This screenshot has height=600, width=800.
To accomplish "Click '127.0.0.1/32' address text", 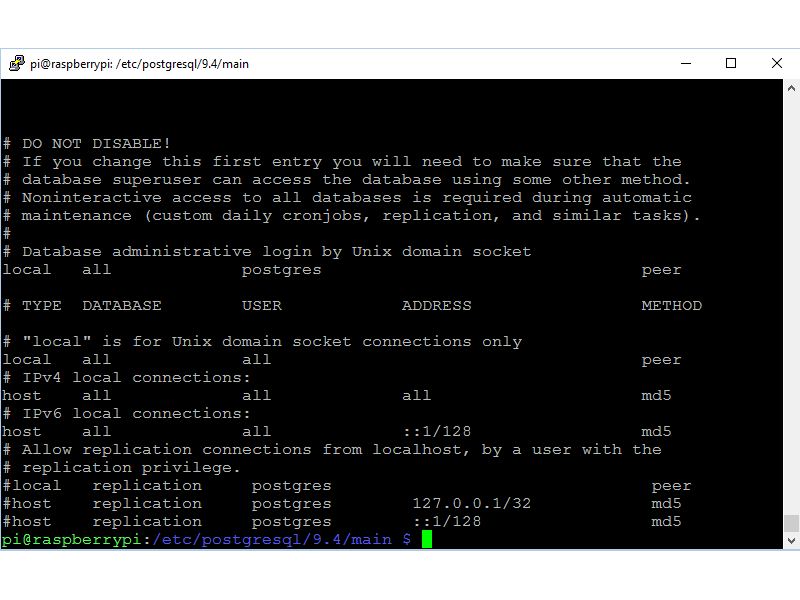I will [471, 504].
